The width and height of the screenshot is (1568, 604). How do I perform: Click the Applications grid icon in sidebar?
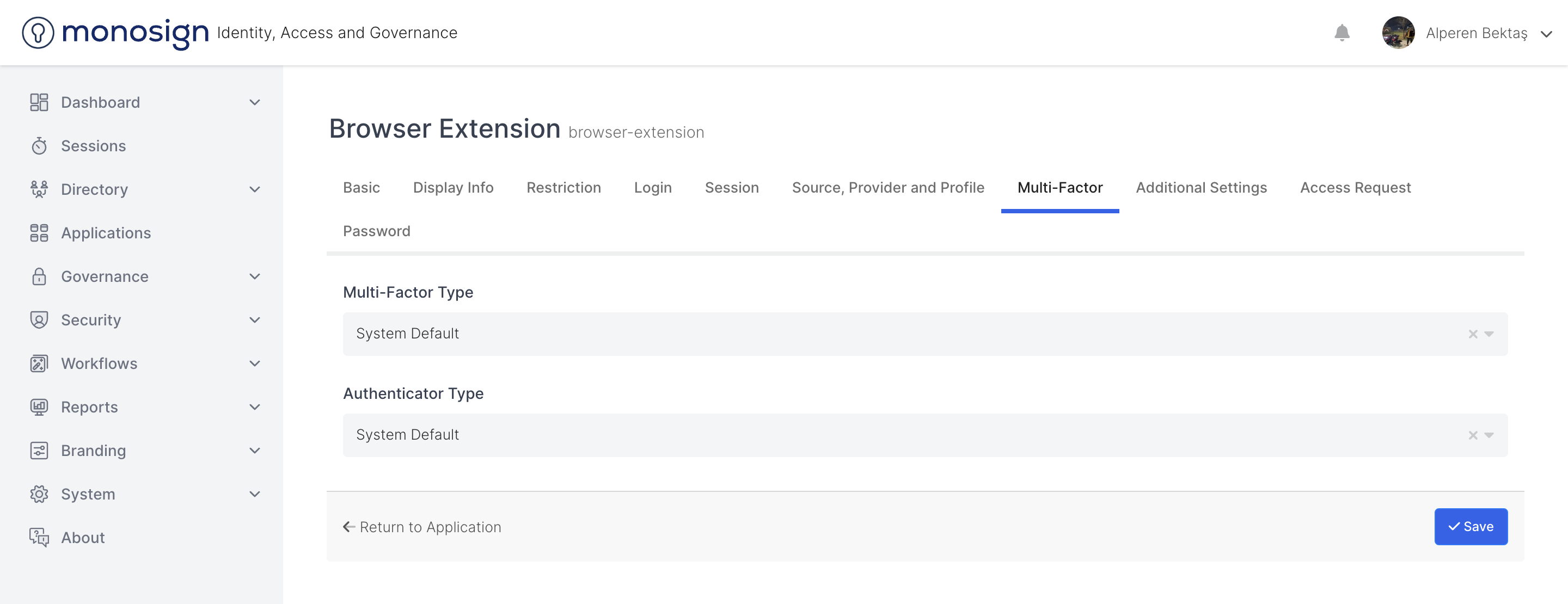coord(39,233)
